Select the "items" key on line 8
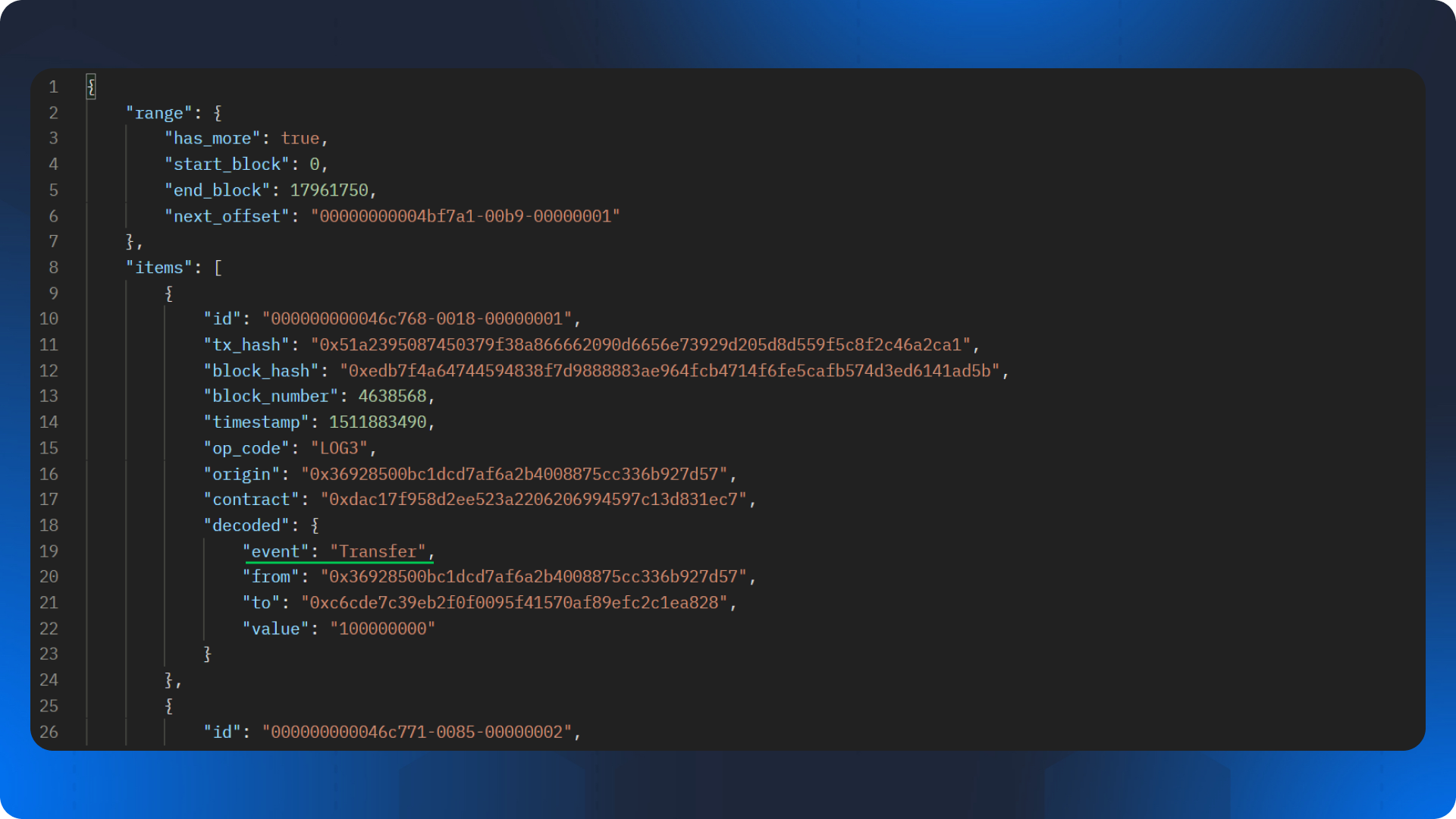 point(158,268)
